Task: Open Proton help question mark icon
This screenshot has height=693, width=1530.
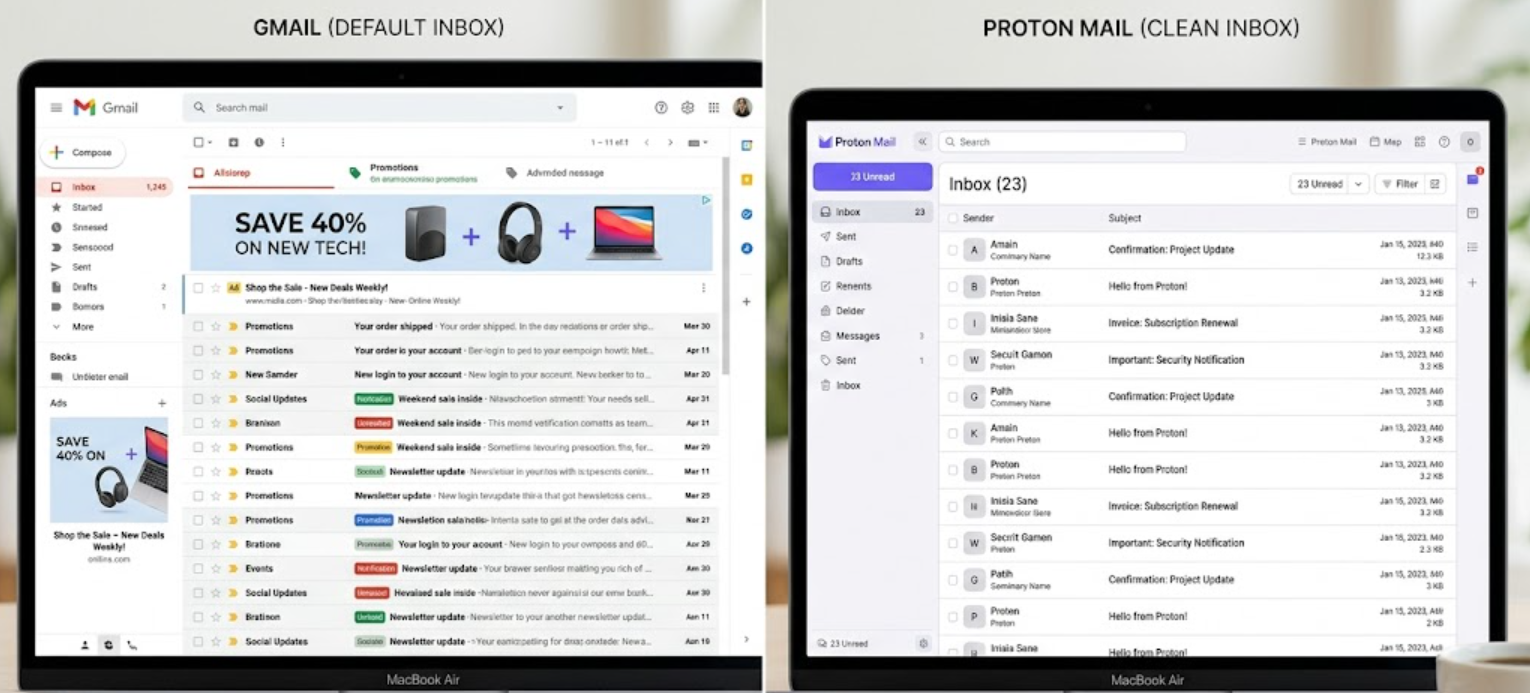Action: click(1444, 142)
